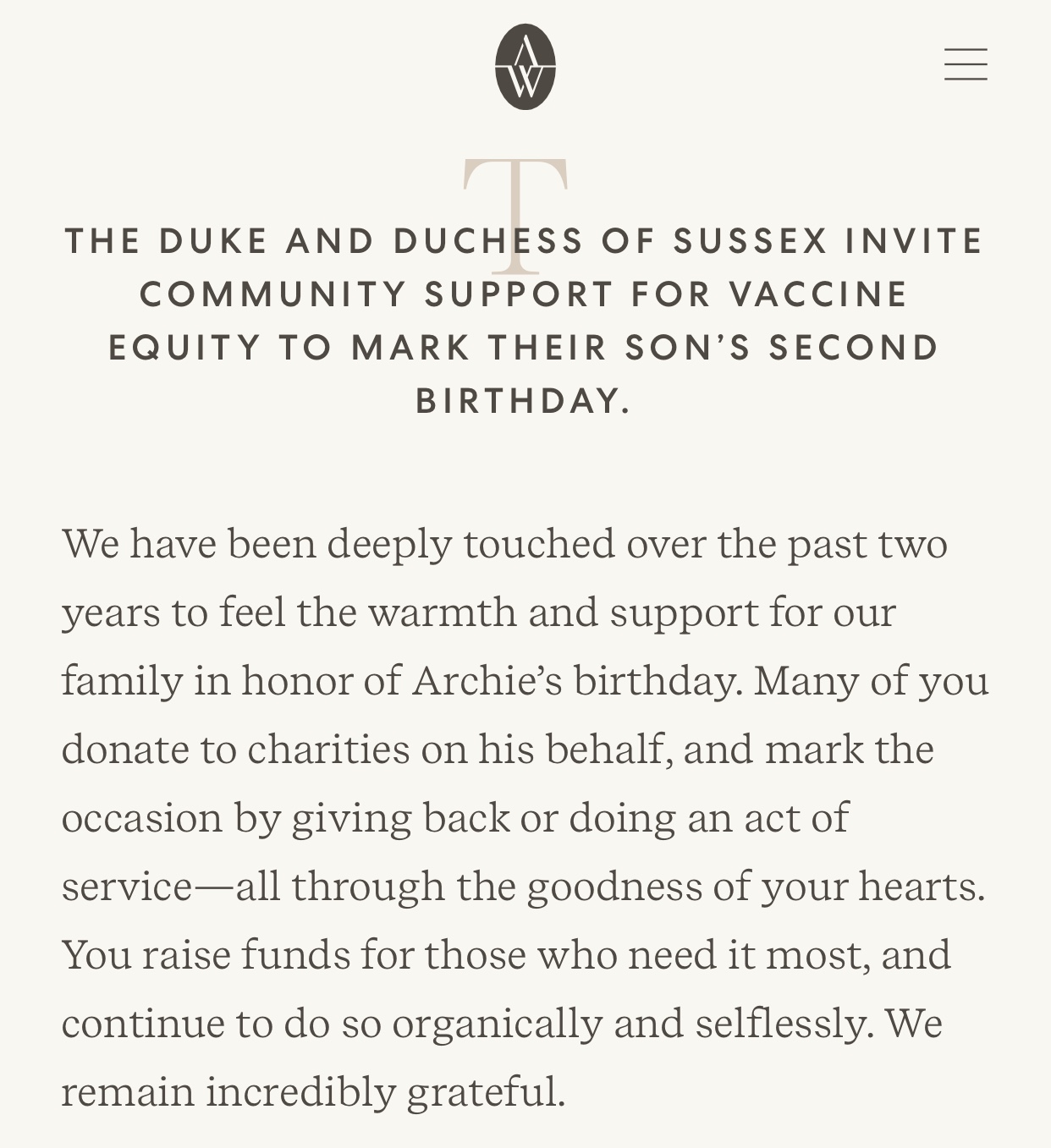Click the phrase 'goodness of your hearts'
Image resolution: width=1051 pixels, height=1148 pixels.
click(x=756, y=887)
